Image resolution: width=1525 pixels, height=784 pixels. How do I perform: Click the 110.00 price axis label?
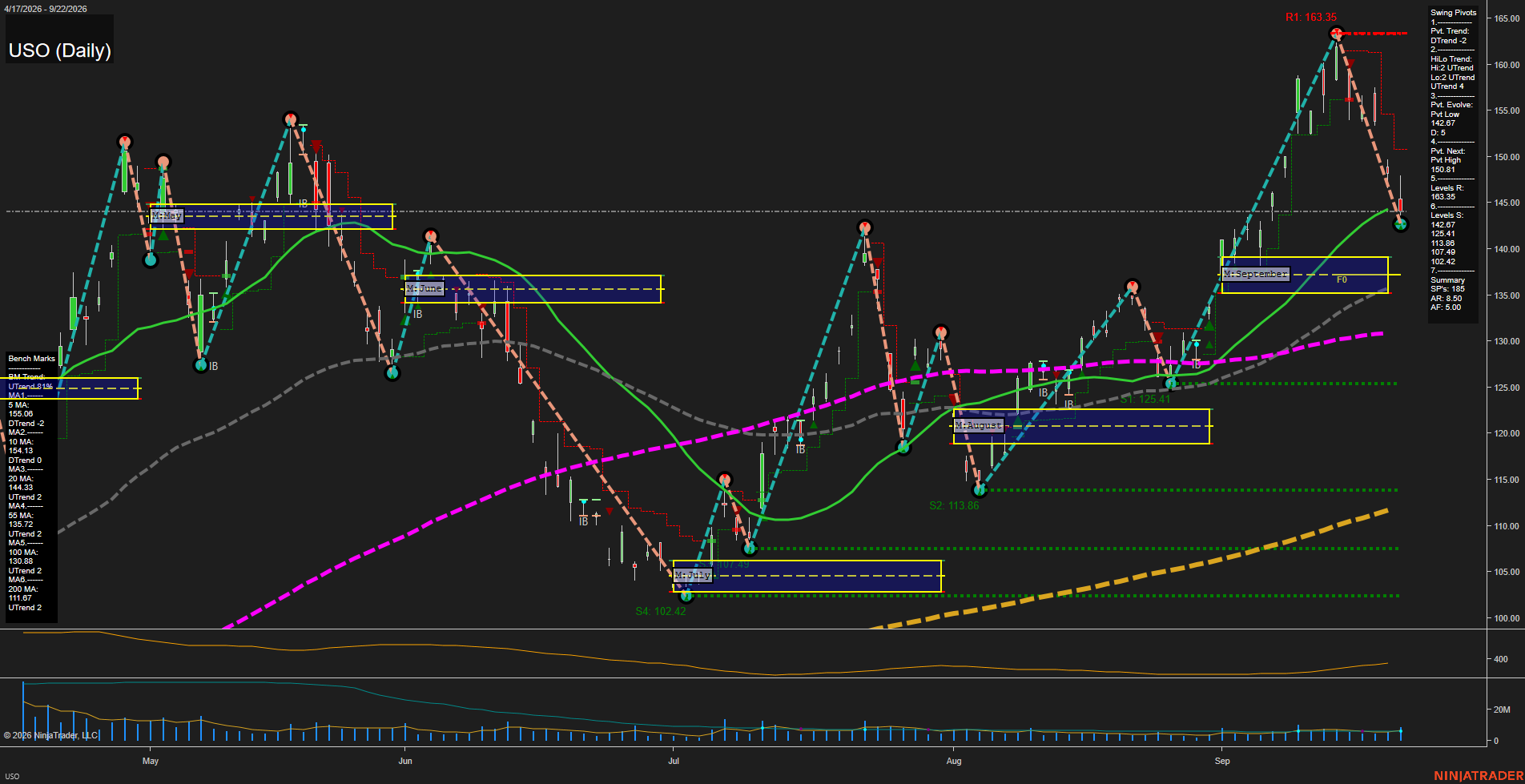[1507, 526]
